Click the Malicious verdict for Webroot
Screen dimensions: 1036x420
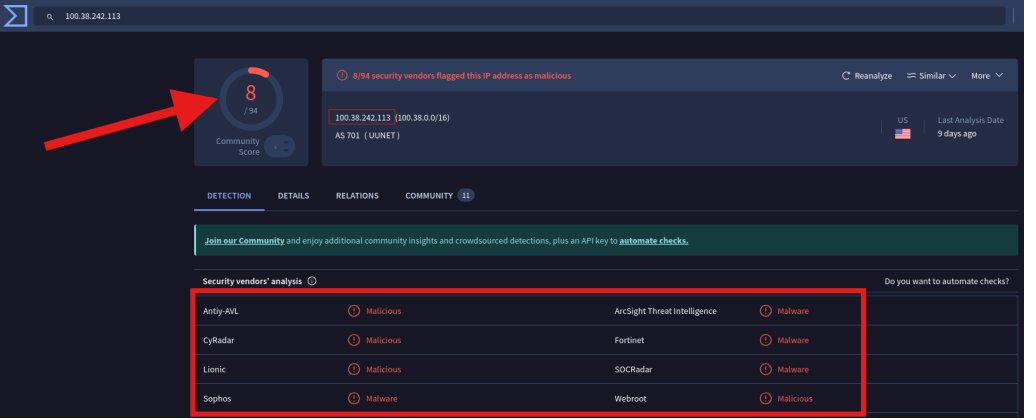(x=795, y=399)
